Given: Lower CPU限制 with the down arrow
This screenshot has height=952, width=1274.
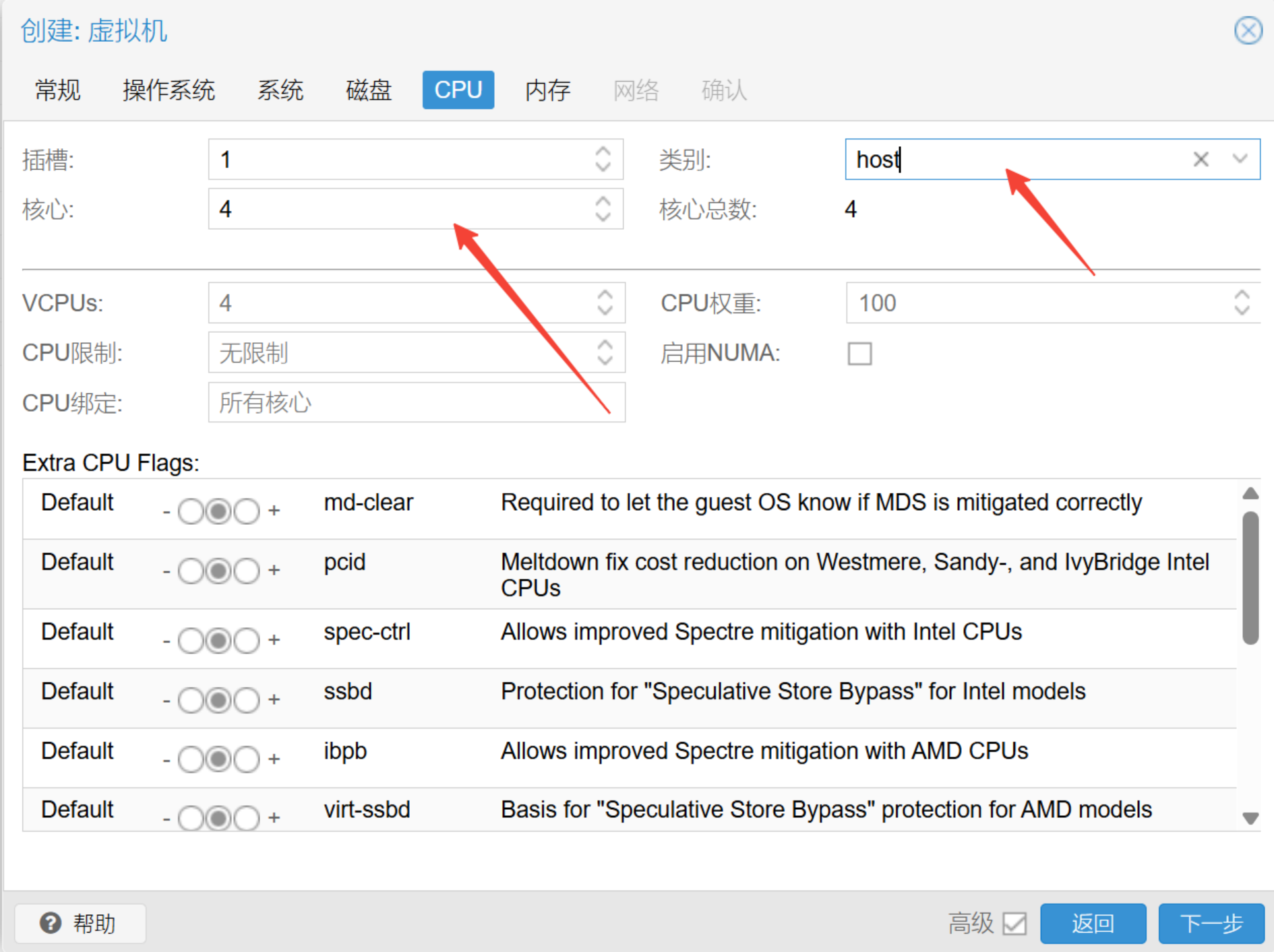Looking at the screenshot, I should [x=605, y=360].
